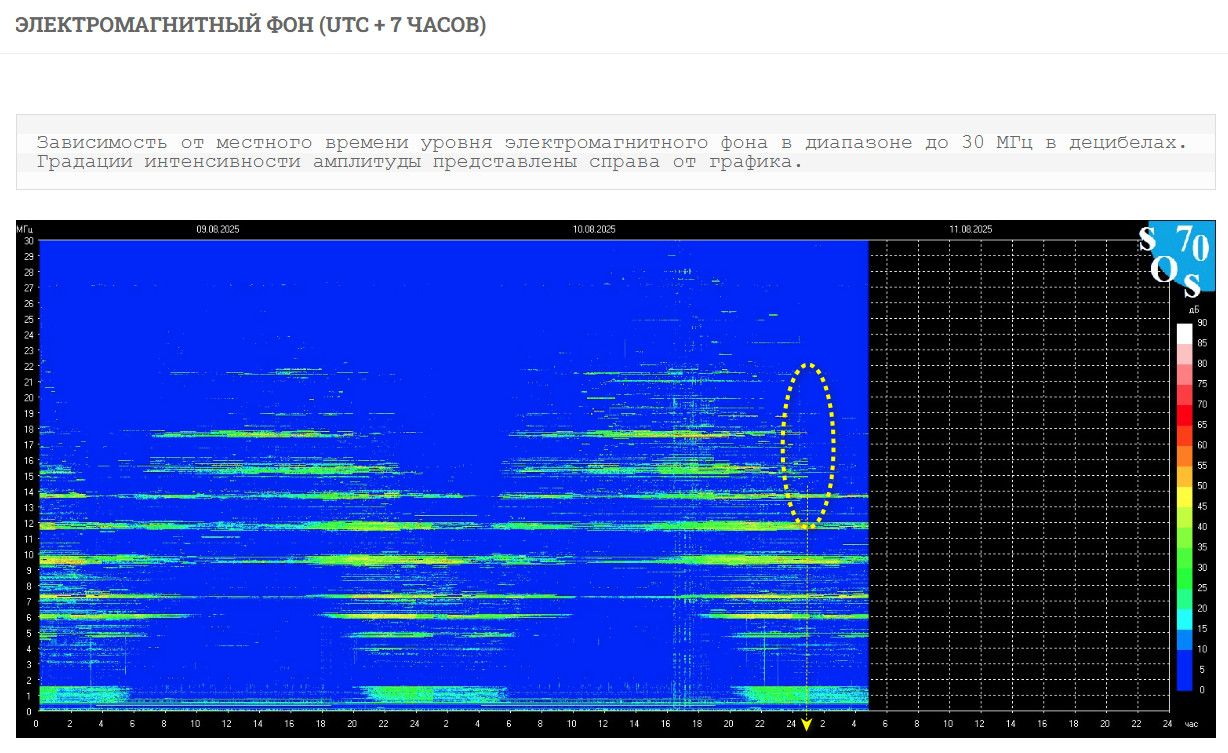
Task: Click the yellow arrow marker on time axis
Action: [x=806, y=724]
